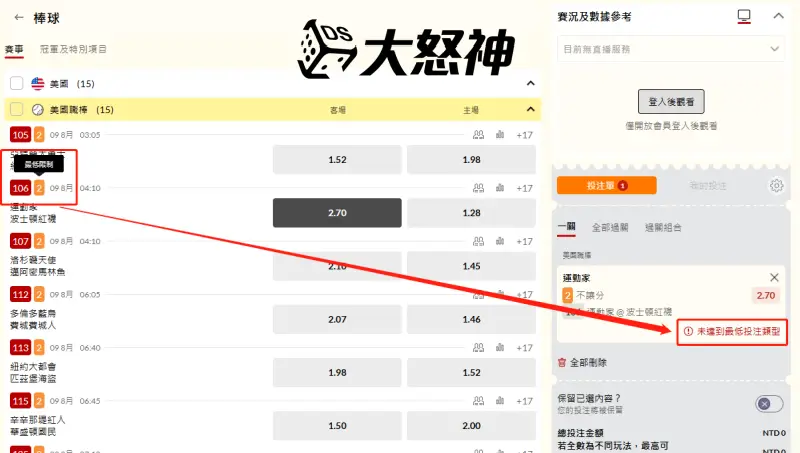Expand +17 more markets for match 113

[x=524, y=348]
